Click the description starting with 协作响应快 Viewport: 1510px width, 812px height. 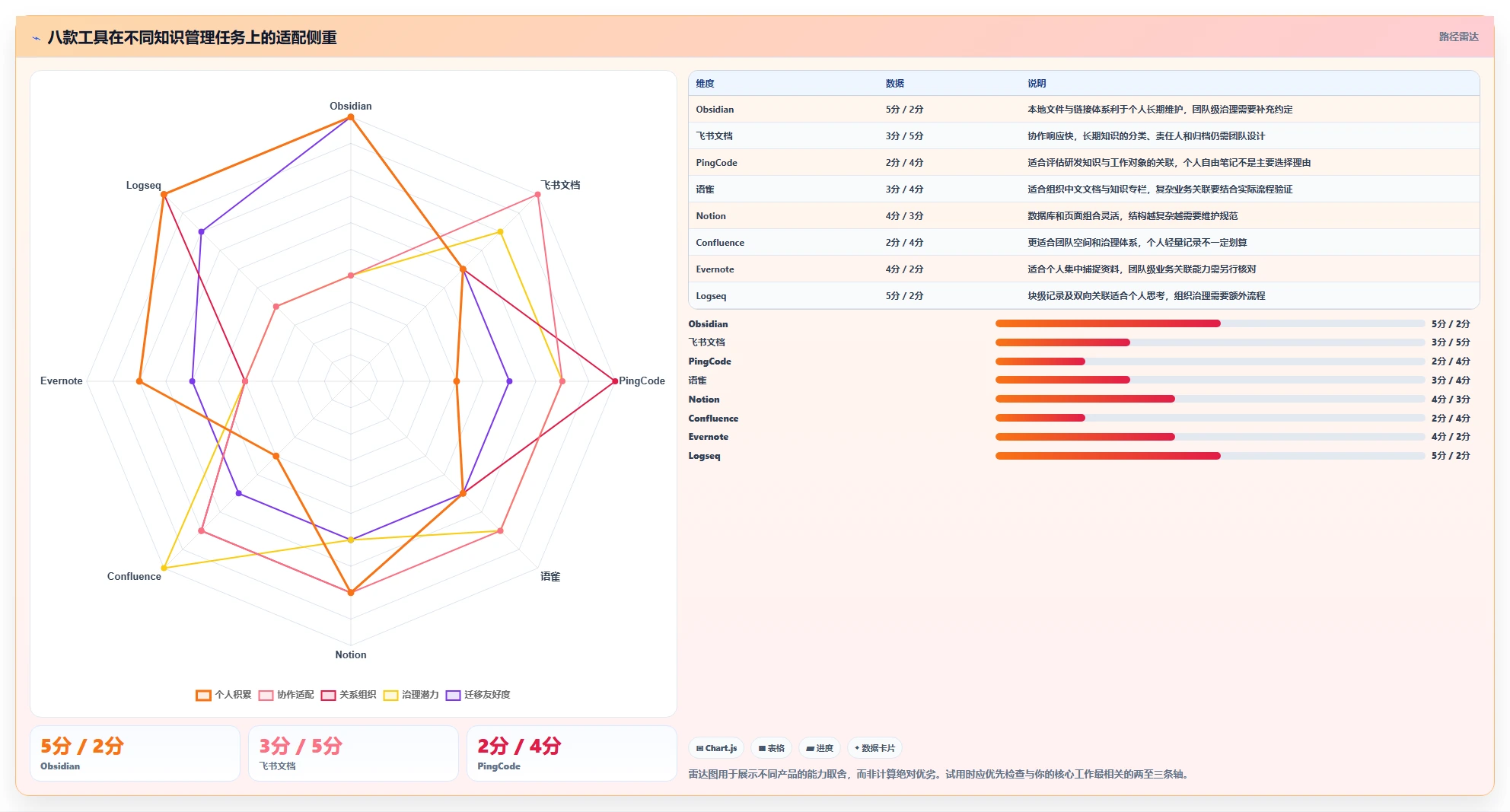click(1146, 136)
